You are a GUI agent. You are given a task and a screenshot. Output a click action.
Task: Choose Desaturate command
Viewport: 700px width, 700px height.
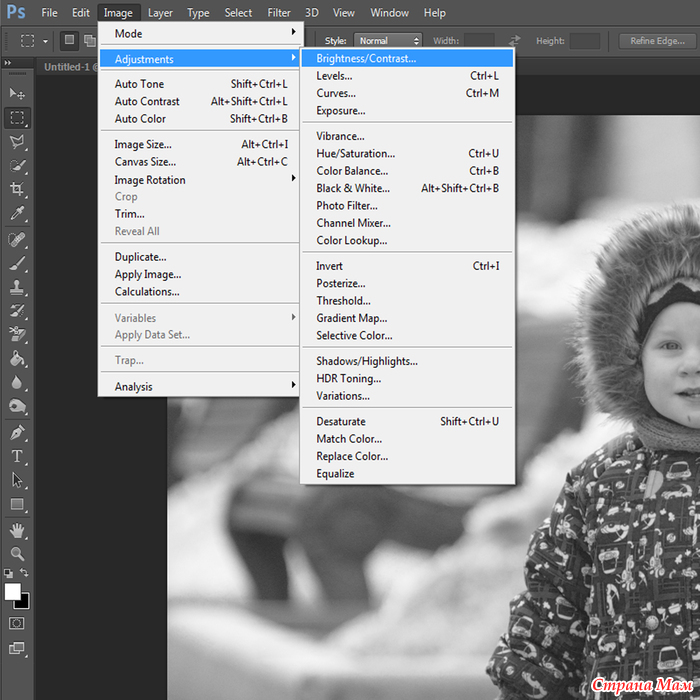coord(407,421)
